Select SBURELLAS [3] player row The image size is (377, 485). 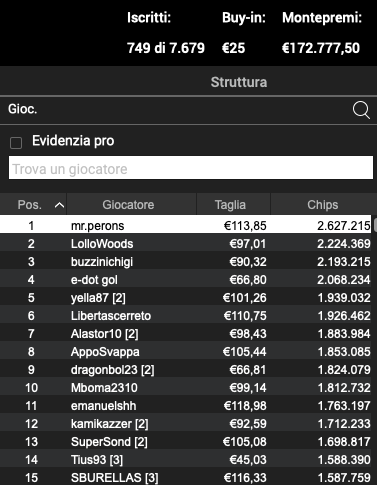coord(185,477)
